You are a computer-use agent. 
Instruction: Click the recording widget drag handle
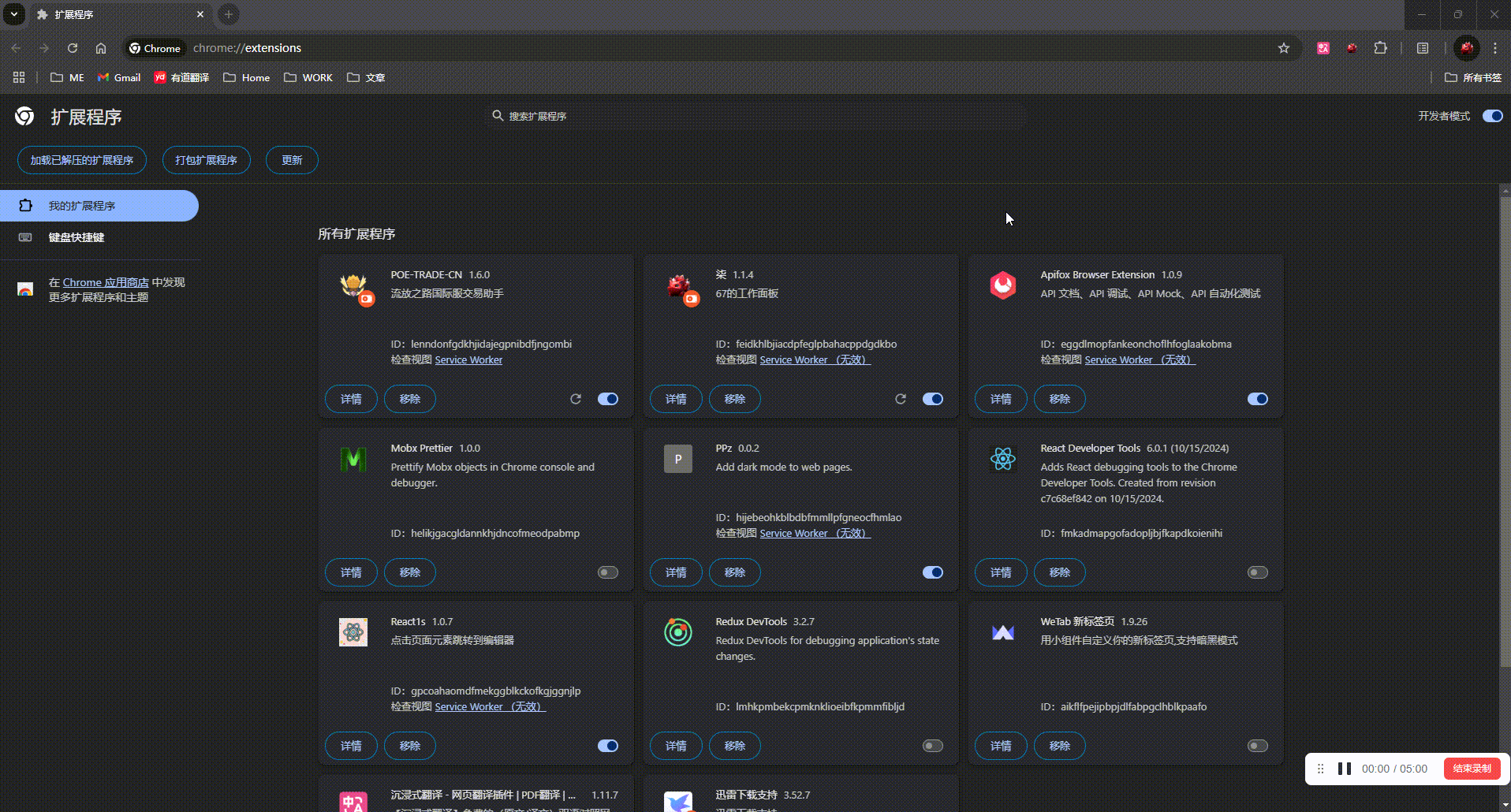coord(1320,769)
